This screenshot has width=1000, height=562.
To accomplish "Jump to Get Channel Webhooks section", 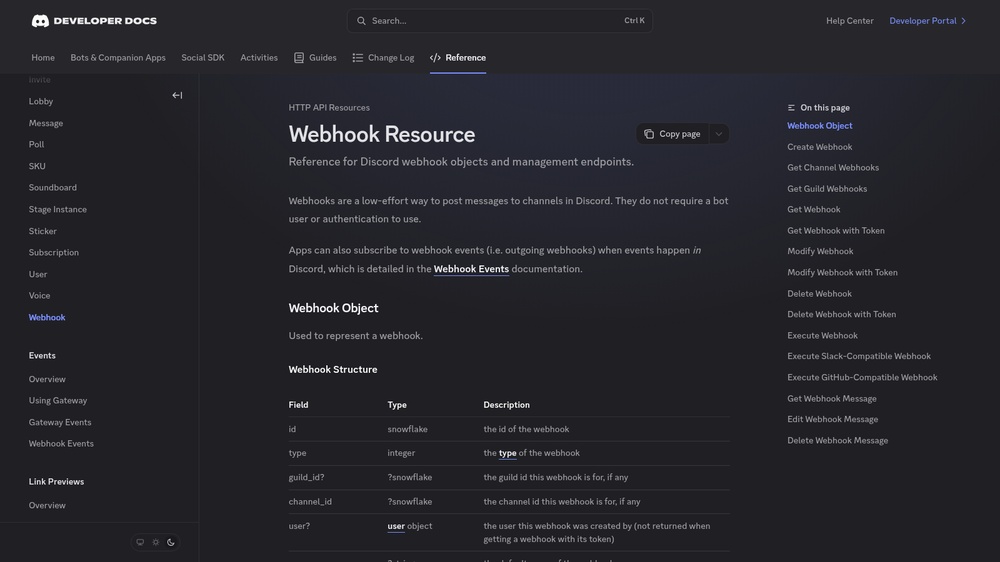I will 833,168.
